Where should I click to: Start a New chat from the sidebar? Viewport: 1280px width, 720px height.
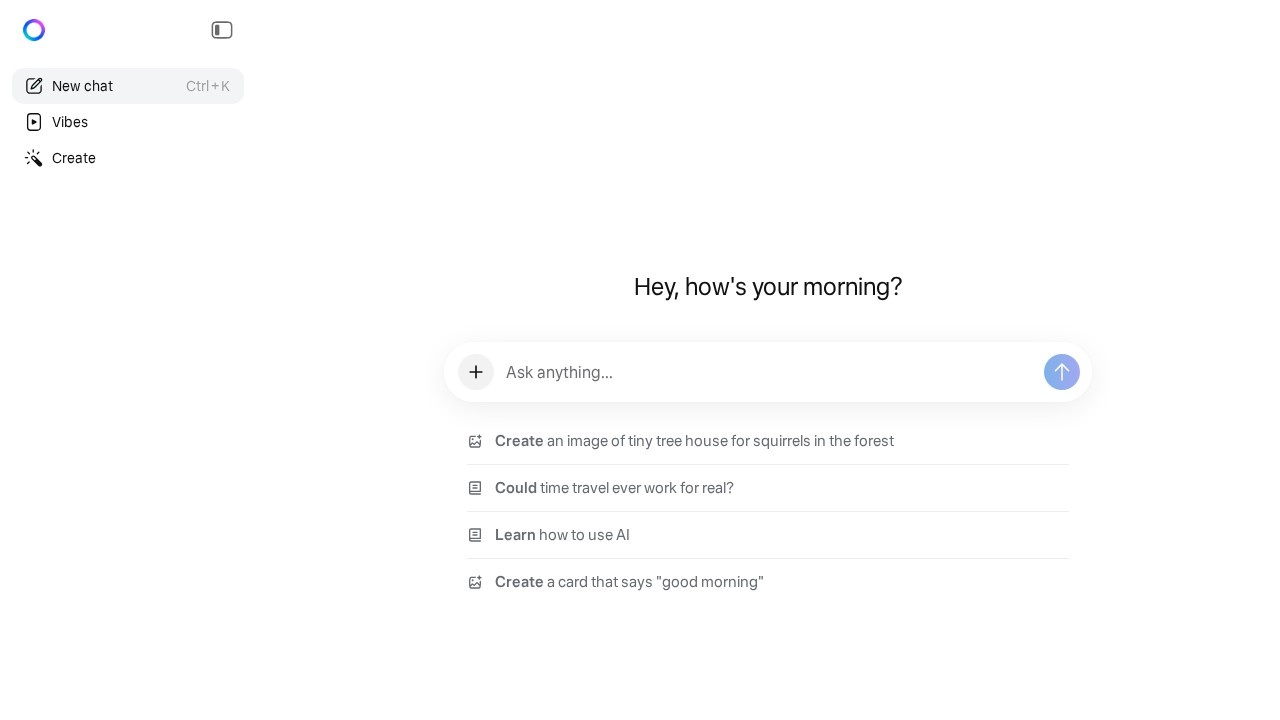click(x=83, y=86)
